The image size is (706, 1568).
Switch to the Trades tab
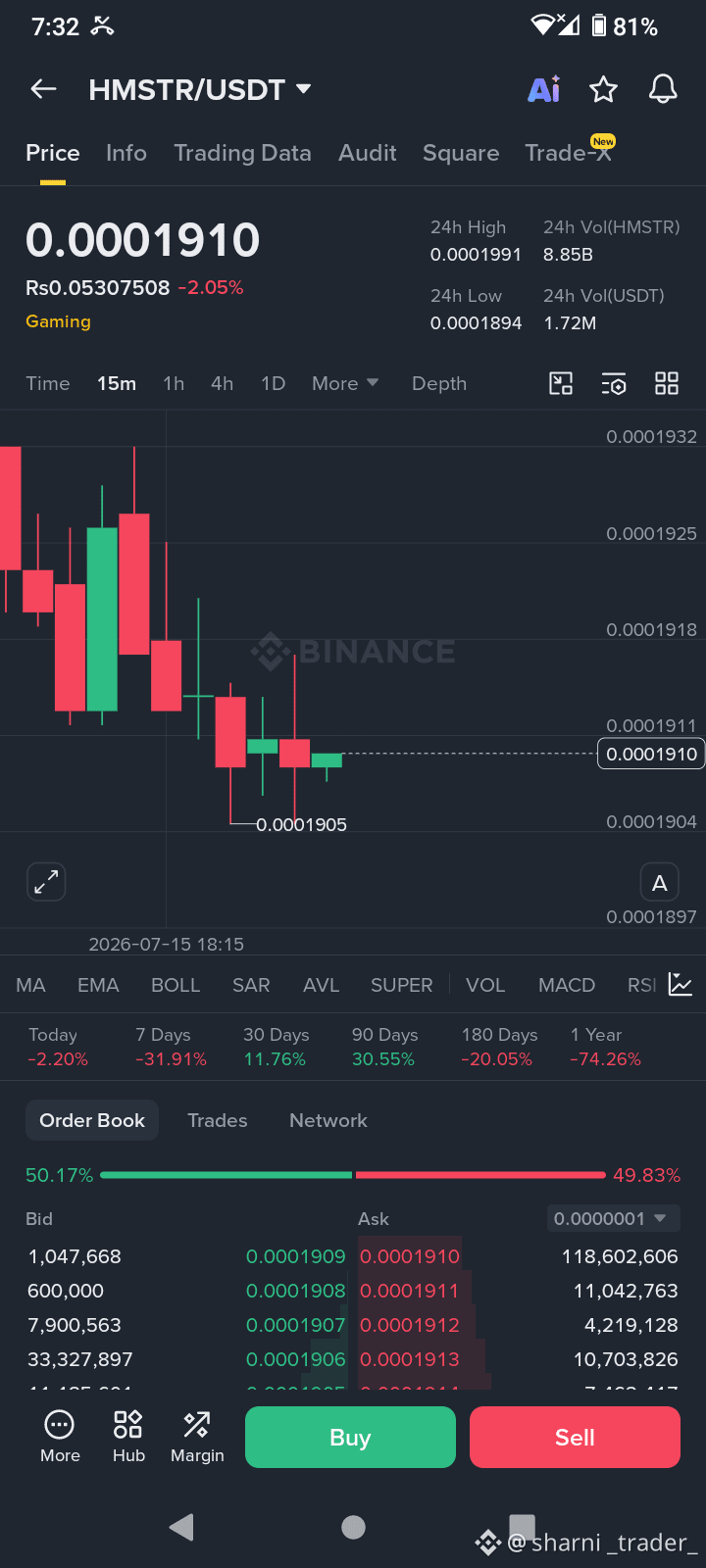[x=218, y=1120]
